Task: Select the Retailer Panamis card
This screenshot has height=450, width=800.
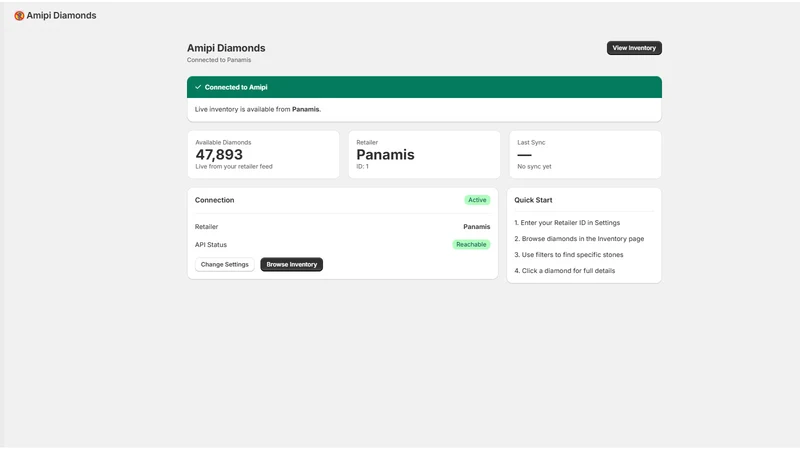Action: click(424, 155)
